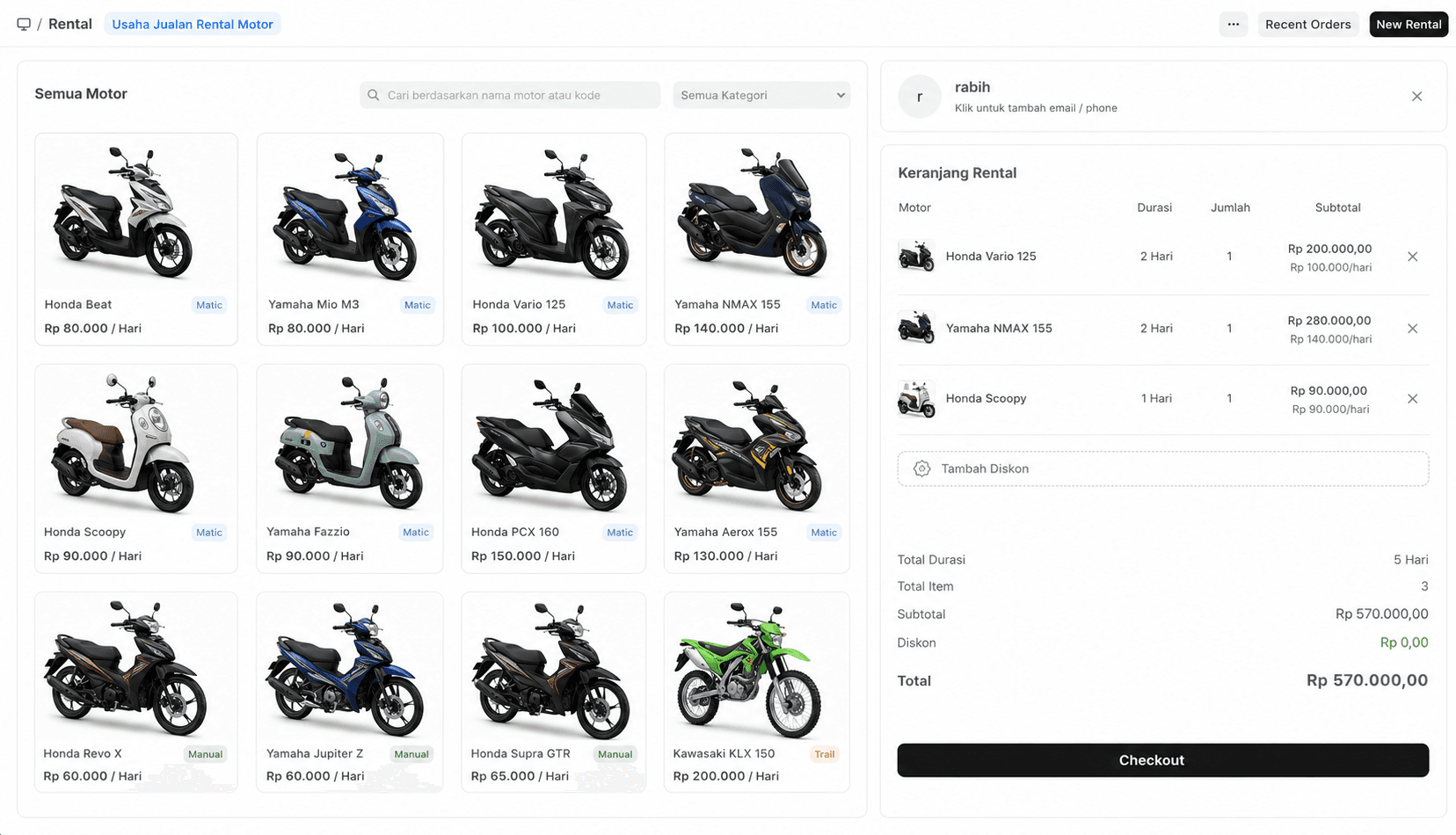Screen dimensions: 1456x835
Task: Select the Yamaha NMAX 155 product card
Action: [x=757, y=239]
